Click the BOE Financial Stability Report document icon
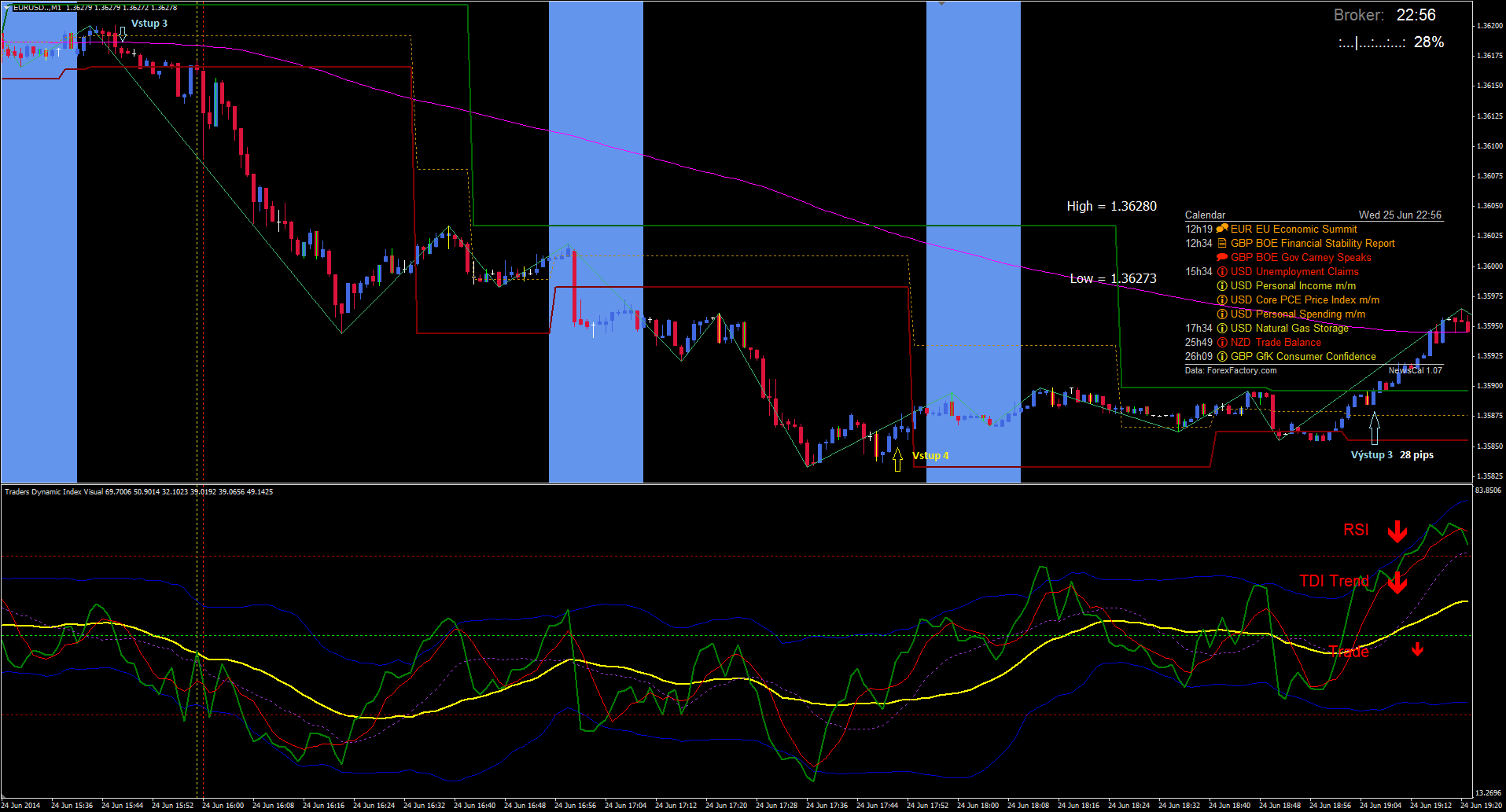The image size is (1506, 812). 1222,244
